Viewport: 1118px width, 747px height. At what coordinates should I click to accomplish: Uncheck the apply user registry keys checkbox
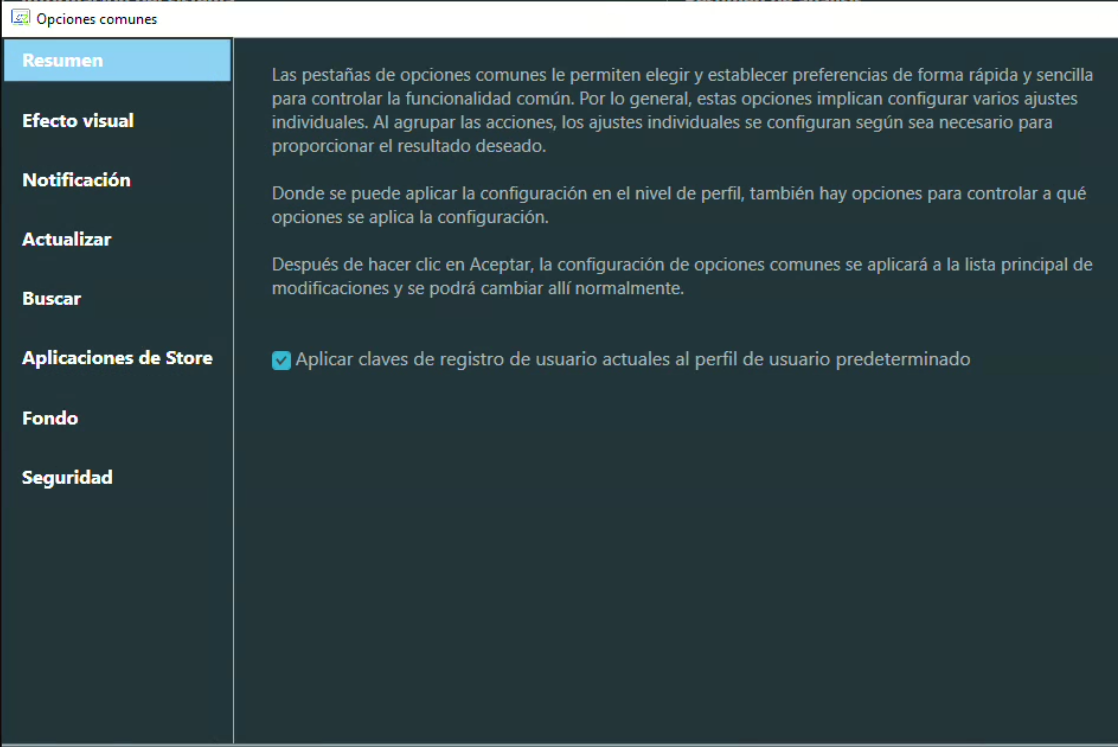coord(281,360)
